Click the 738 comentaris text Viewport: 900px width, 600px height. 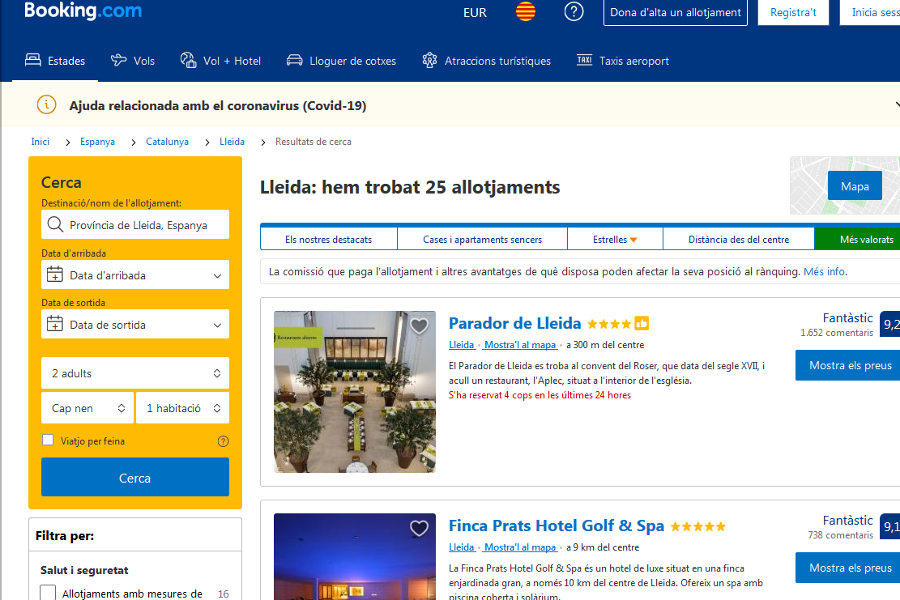click(x=840, y=535)
